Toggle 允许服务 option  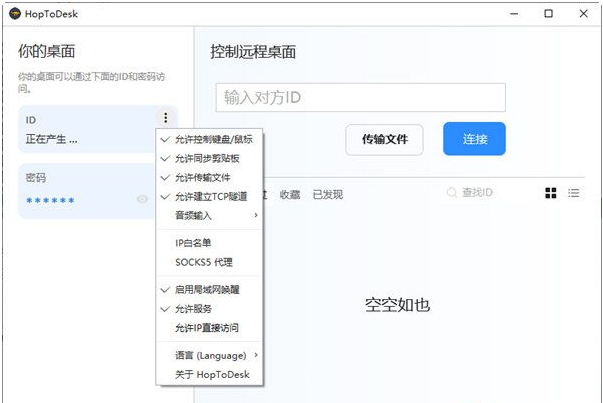coord(210,309)
